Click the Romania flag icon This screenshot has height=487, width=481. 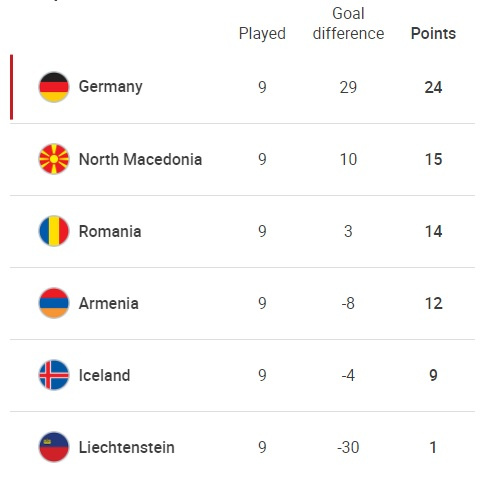point(54,231)
